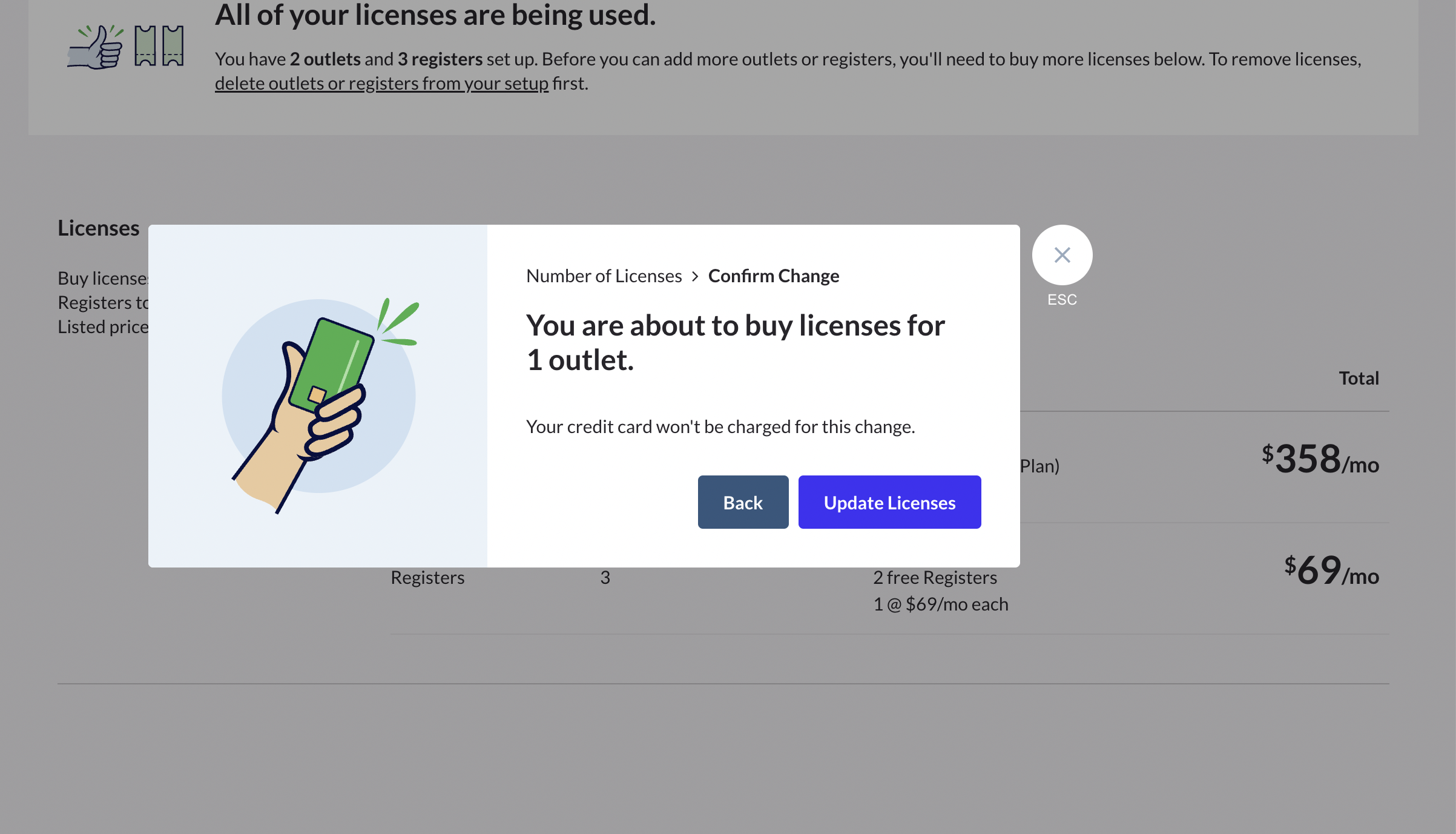Image resolution: width=1456 pixels, height=834 pixels.
Task: Return to Number of Licenses breadcrumb step
Action: (x=604, y=276)
